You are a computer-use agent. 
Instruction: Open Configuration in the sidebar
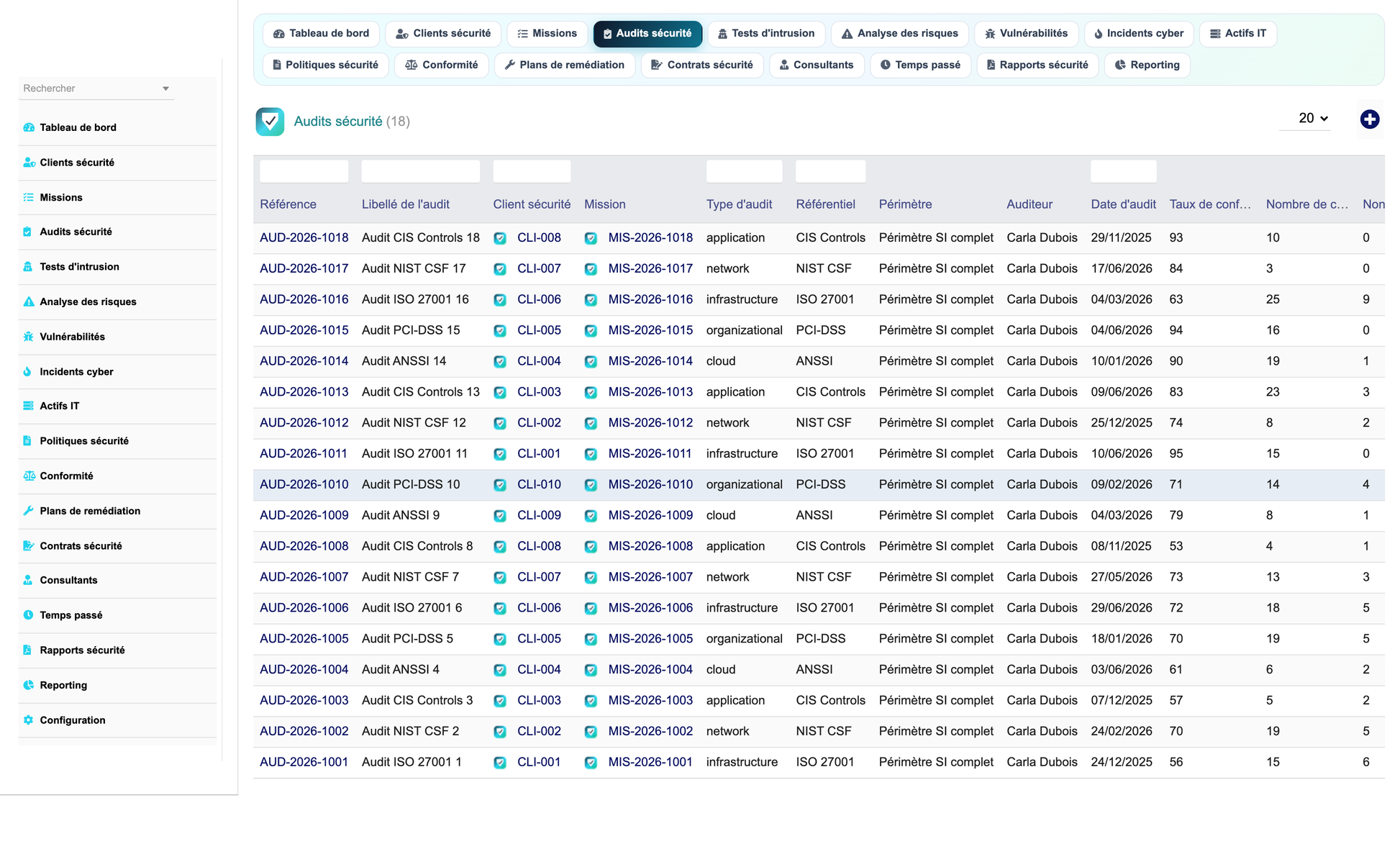click(117, 720)
